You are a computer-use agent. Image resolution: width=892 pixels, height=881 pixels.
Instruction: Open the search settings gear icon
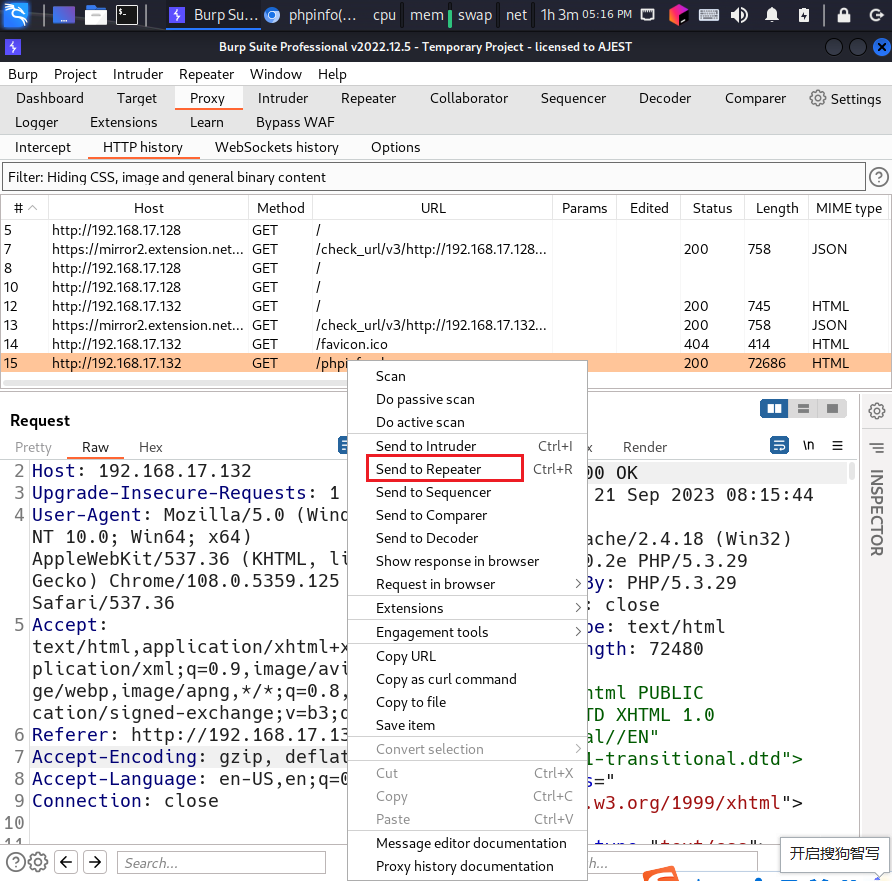[x=38, y=862]
